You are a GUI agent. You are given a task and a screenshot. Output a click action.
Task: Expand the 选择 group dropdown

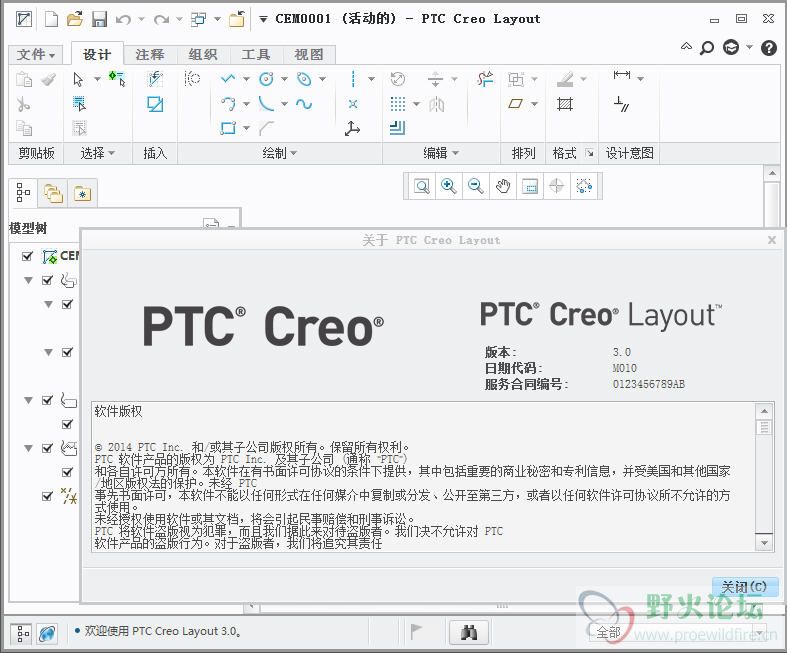(97, 153)
